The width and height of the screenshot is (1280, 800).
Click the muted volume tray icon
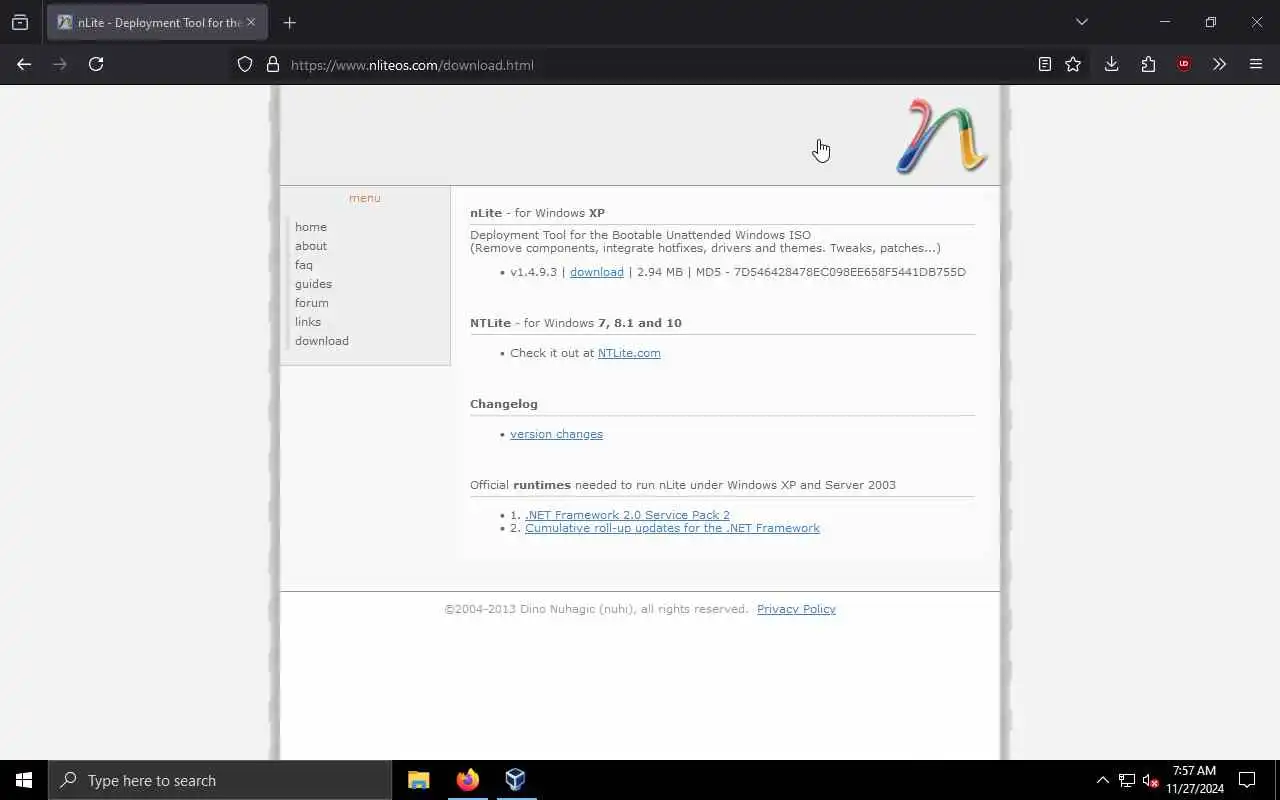point(1150,780)
